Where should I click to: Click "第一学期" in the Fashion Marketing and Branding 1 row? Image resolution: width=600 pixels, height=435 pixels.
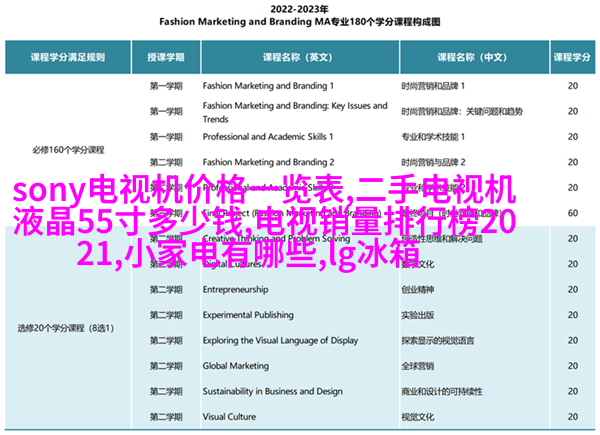pos(166,86)
